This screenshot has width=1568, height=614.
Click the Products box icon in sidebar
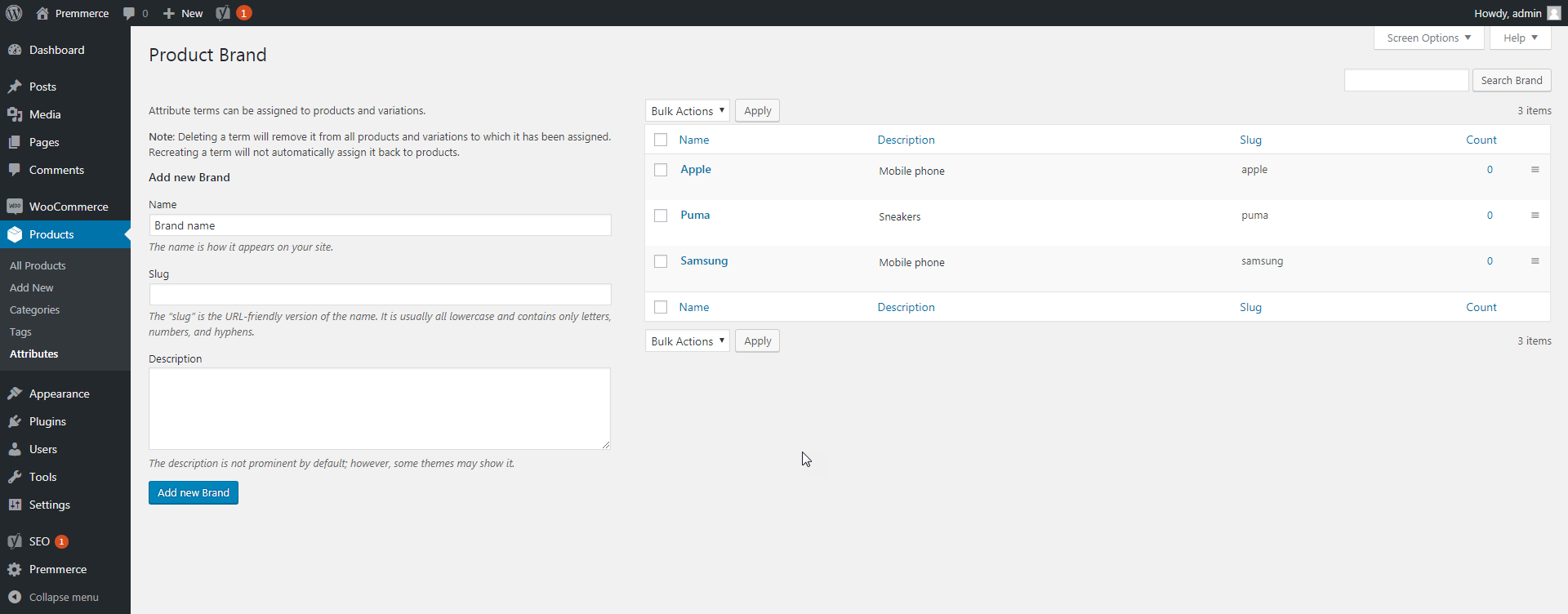pos(15,234)
